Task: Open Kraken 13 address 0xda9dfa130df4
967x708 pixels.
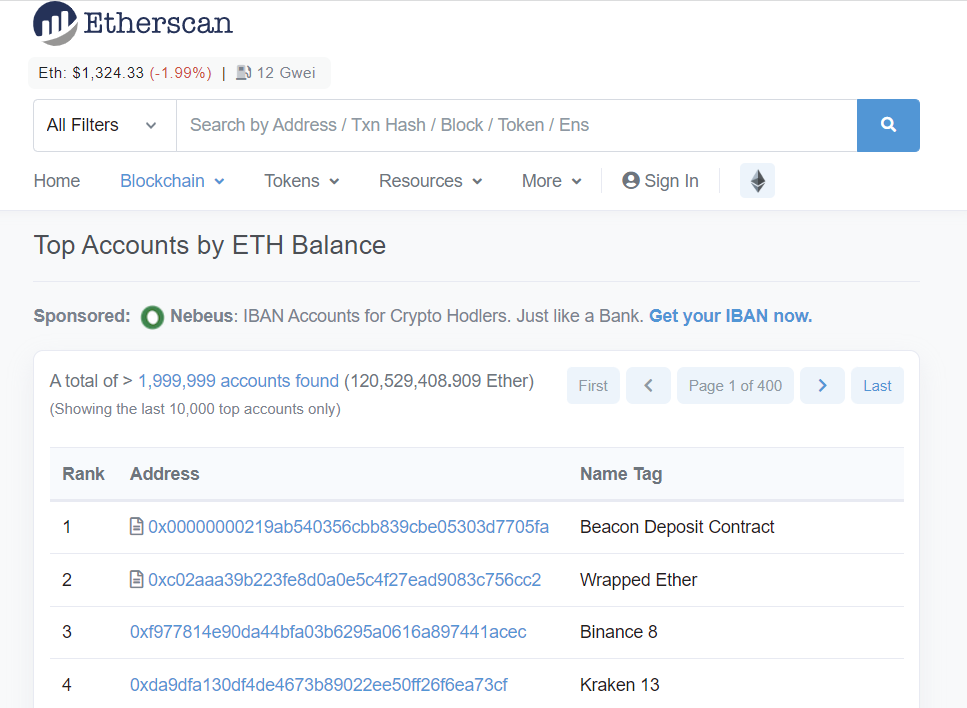Action: pyautogui.click(x=318, y=685)
